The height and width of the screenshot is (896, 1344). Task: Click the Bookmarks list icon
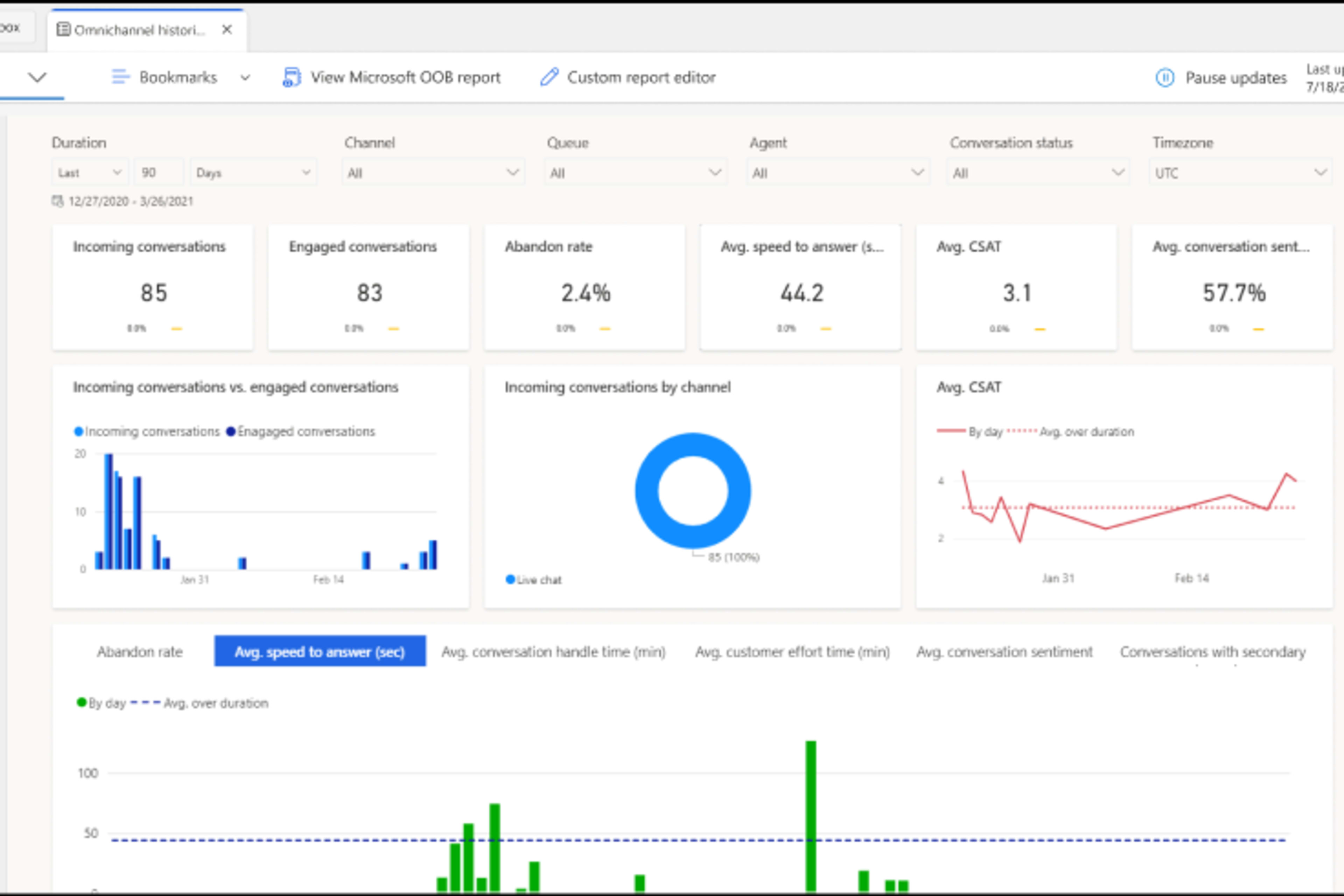(120, 77)
